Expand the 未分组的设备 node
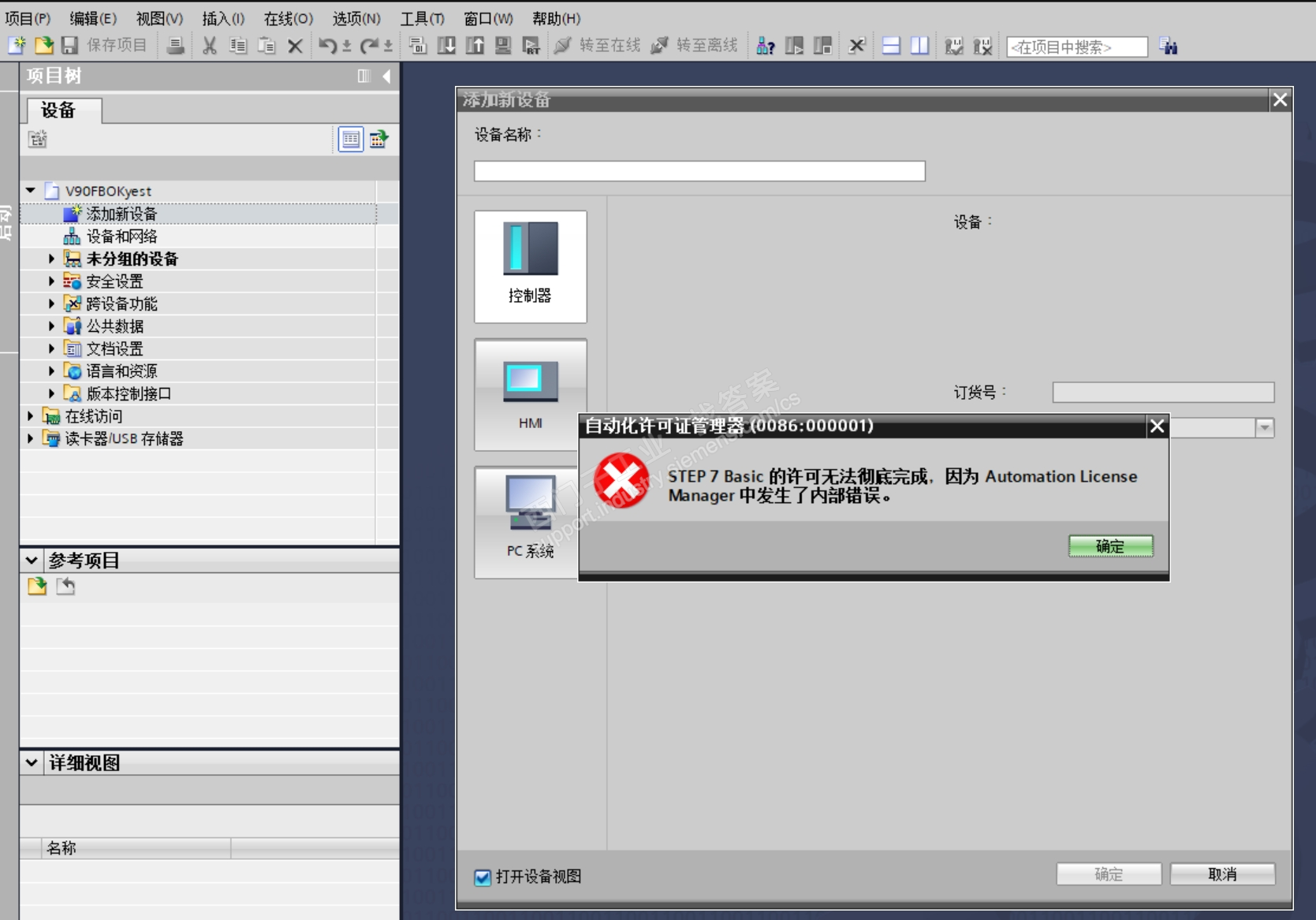1316x920 pixels. click(51, 259)
